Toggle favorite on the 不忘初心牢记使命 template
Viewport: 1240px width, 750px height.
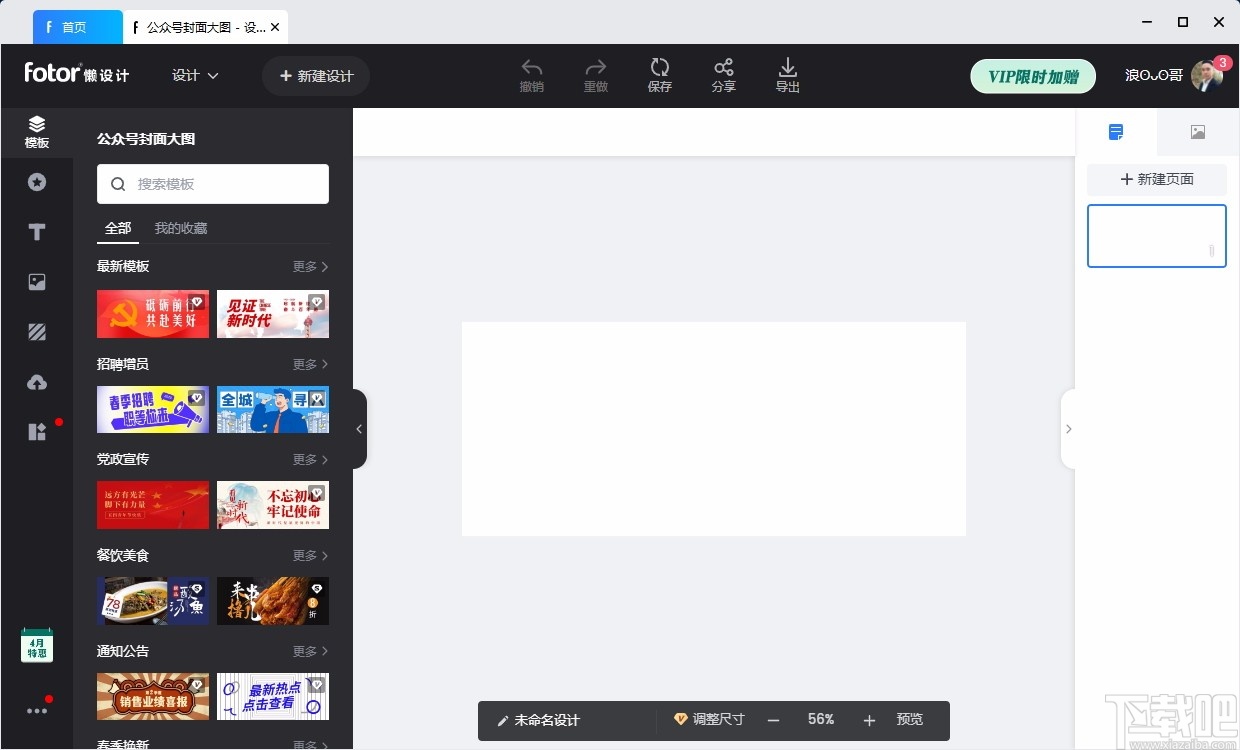317,492
